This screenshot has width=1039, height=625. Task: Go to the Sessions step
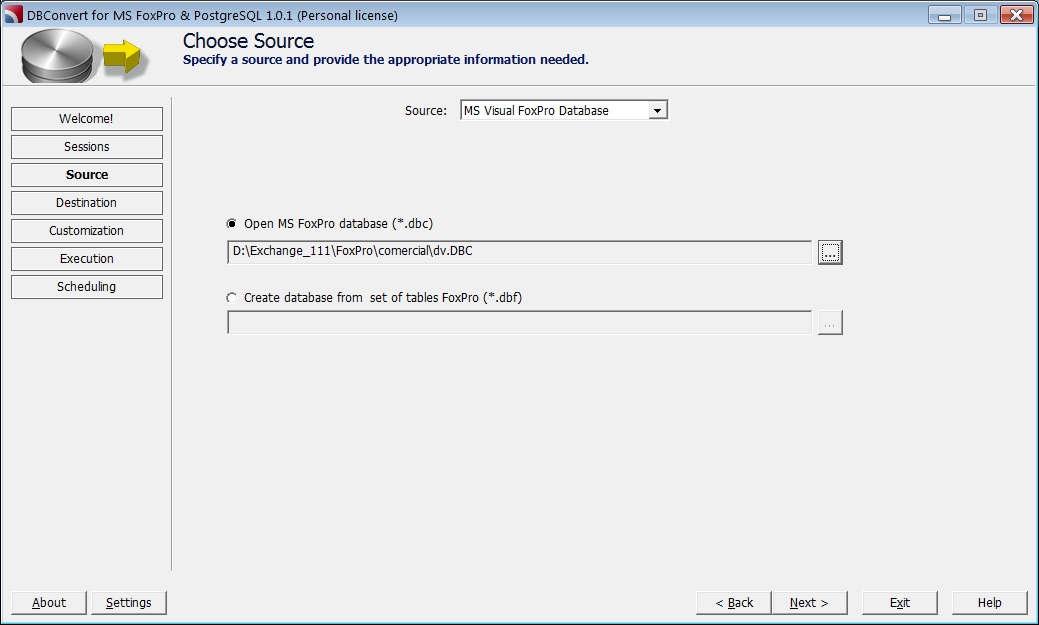(87, 146)
